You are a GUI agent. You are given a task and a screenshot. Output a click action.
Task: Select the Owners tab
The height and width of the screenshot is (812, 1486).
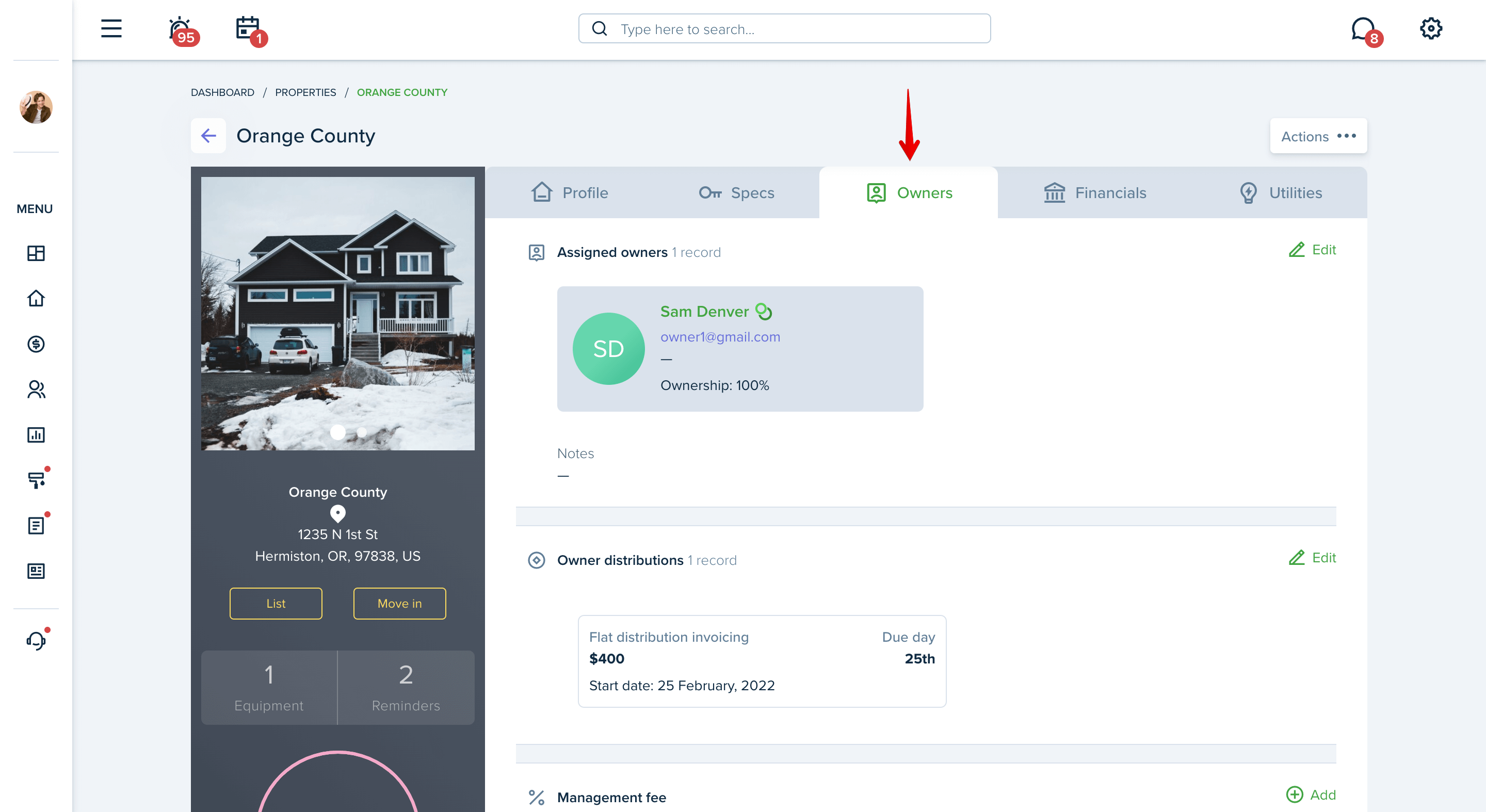pyautogui.click(x=909, y=192)
